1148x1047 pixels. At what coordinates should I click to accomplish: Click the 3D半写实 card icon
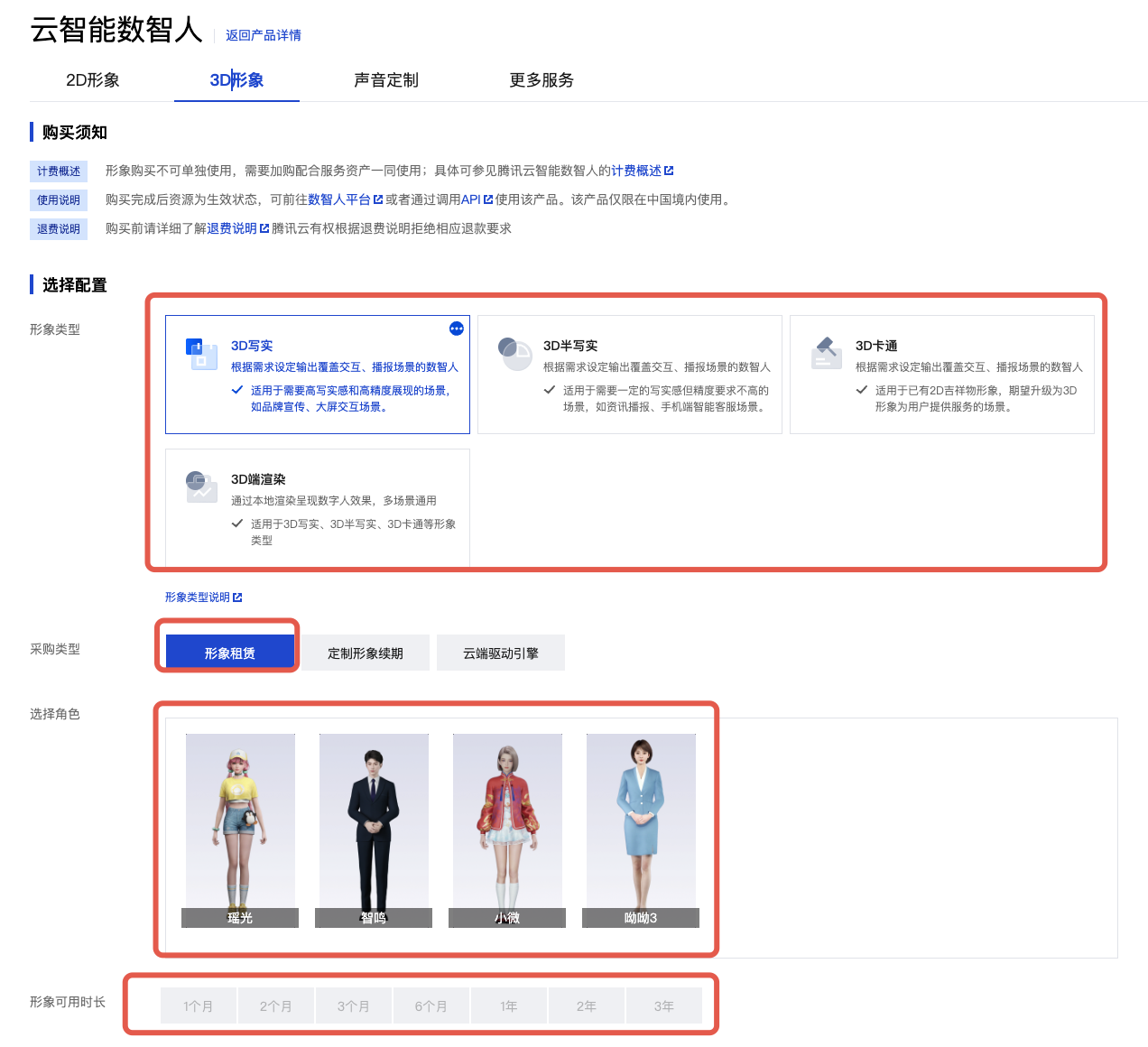(x=514, y=354)
